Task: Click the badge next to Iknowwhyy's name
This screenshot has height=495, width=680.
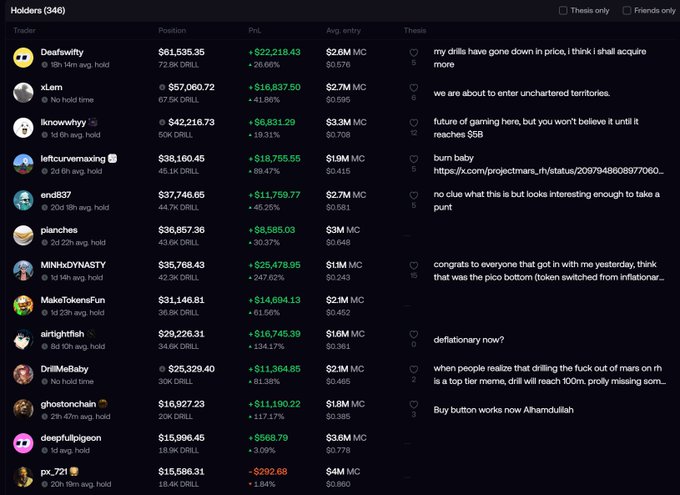Action: pos(93,122)
